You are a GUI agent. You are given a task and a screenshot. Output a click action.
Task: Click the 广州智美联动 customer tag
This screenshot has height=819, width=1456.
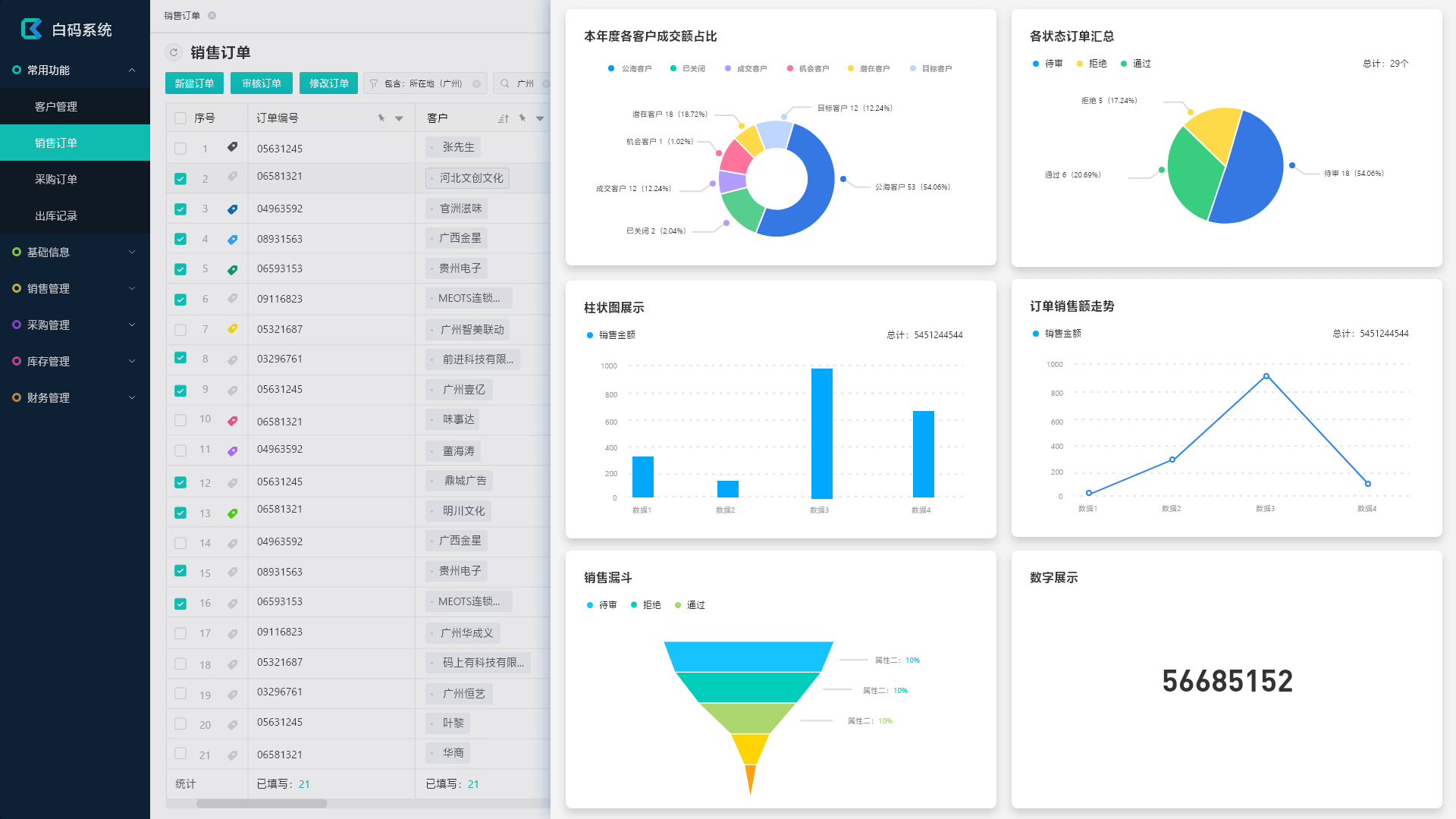tap(467, 330)
